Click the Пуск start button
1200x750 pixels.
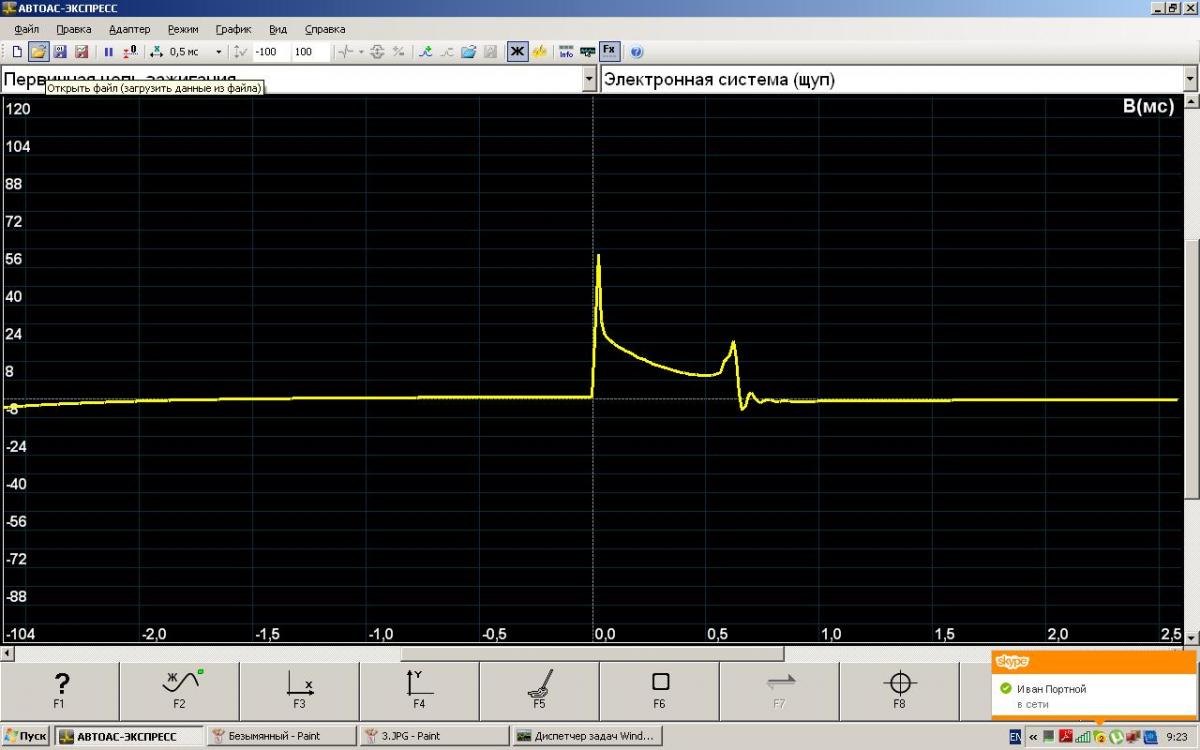[x=26, y=736]
